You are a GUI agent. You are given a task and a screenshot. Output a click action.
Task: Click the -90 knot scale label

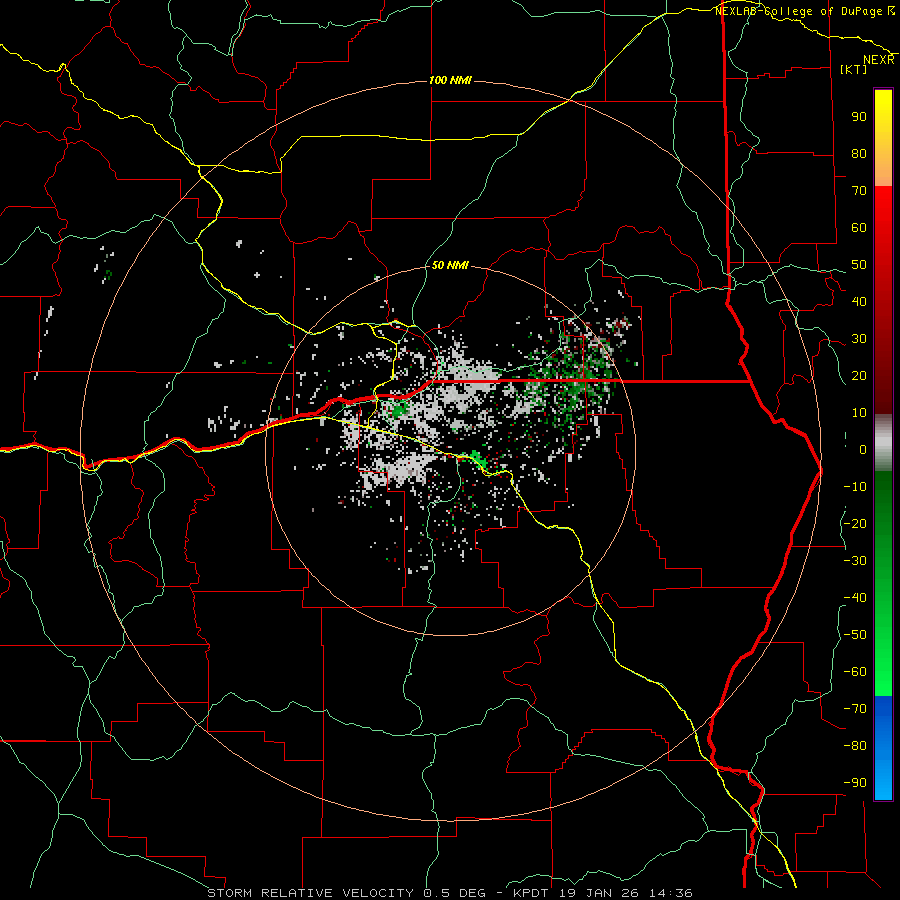pos(855,783)
